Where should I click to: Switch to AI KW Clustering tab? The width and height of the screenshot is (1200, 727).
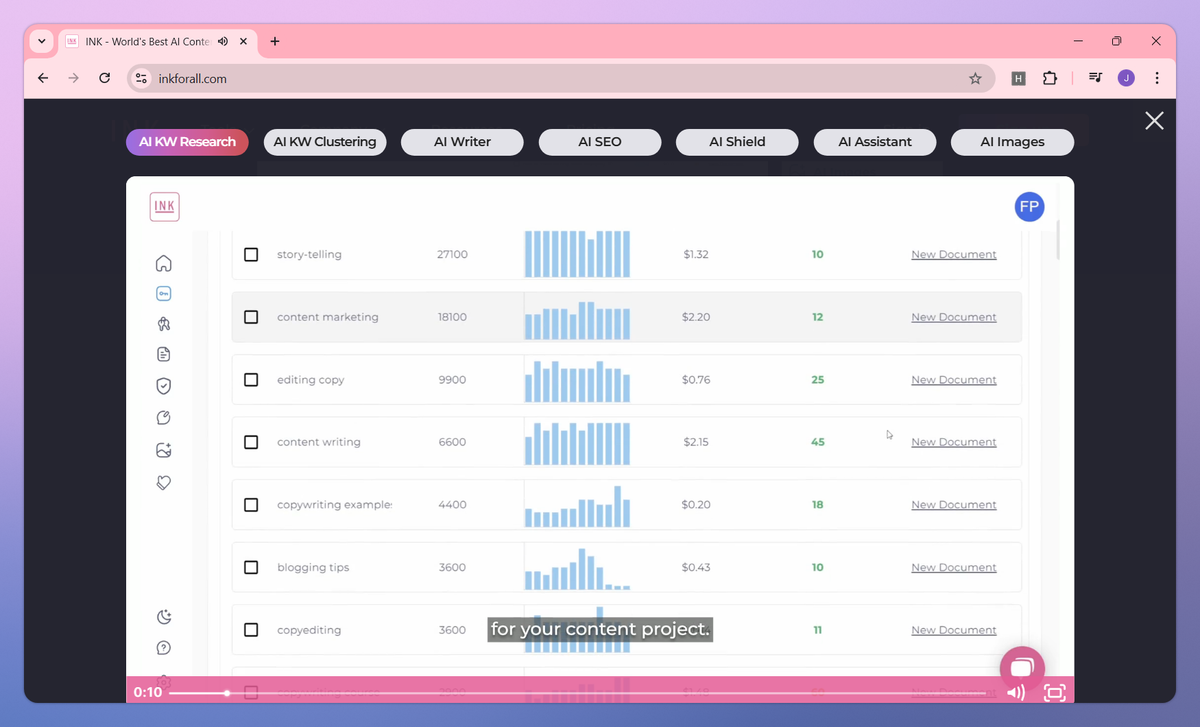pyautogui.click(x=325, y=142)
